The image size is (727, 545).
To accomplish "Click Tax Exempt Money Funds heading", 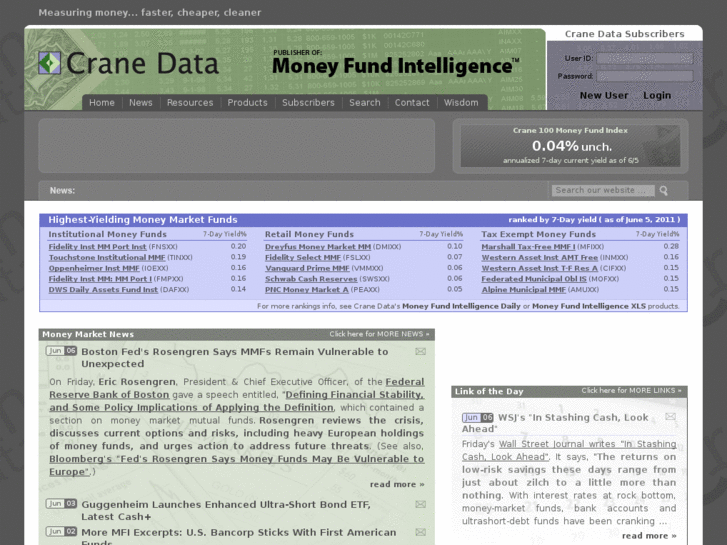I will pos(538,234).
